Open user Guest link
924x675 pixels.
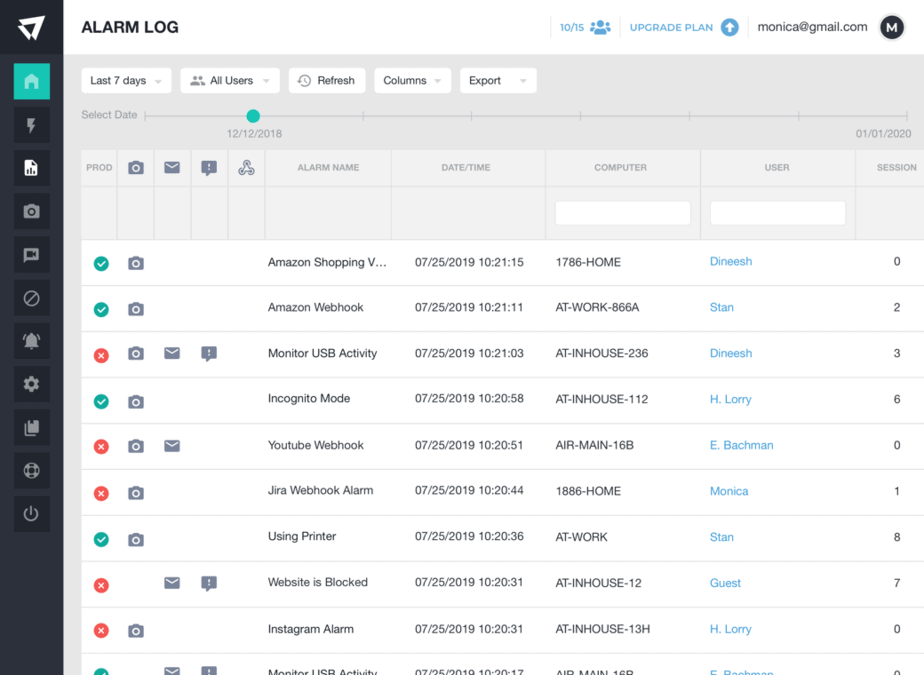725,583
